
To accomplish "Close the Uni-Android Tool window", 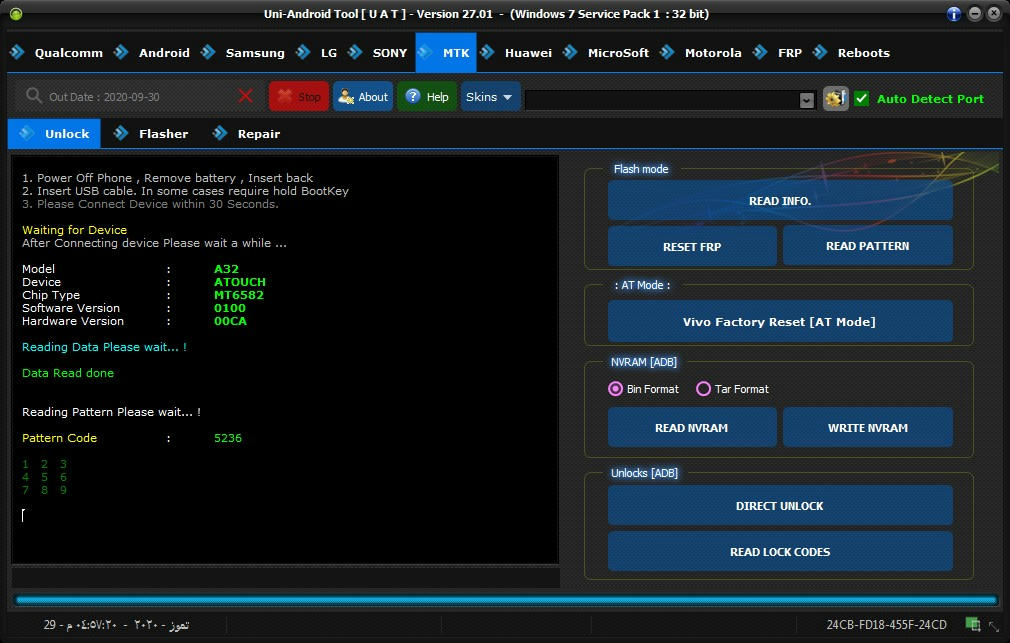I will [995, 14].
